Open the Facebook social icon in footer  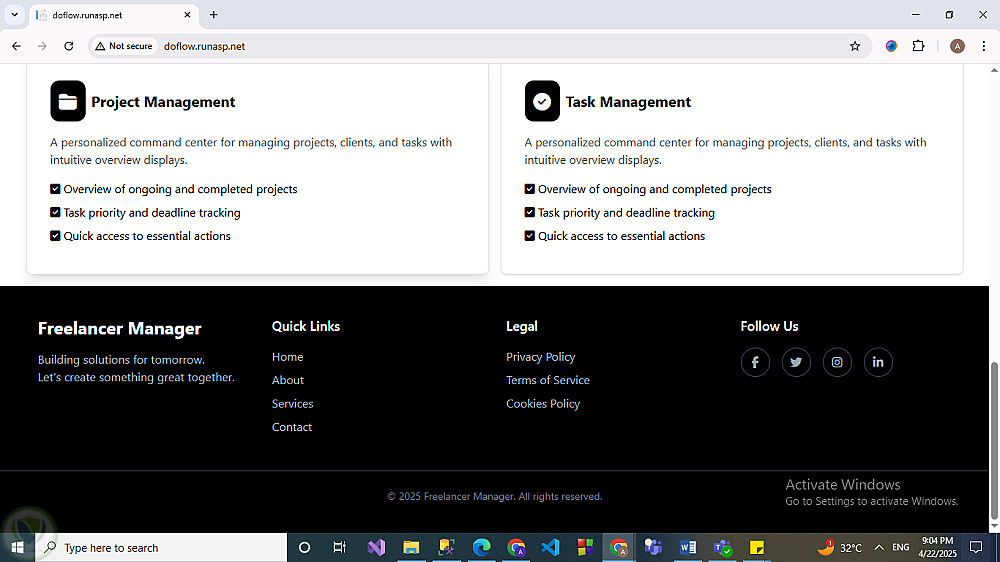pyautogui.click(x=755, y=362)
